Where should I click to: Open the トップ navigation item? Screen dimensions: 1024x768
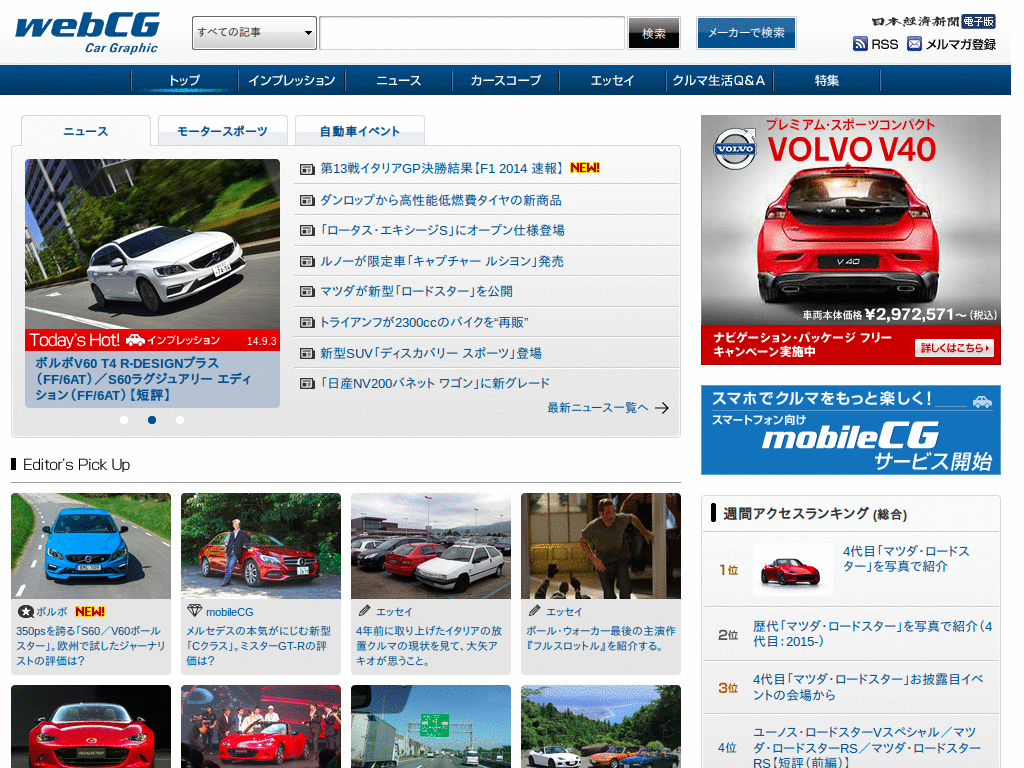point(184,80)
